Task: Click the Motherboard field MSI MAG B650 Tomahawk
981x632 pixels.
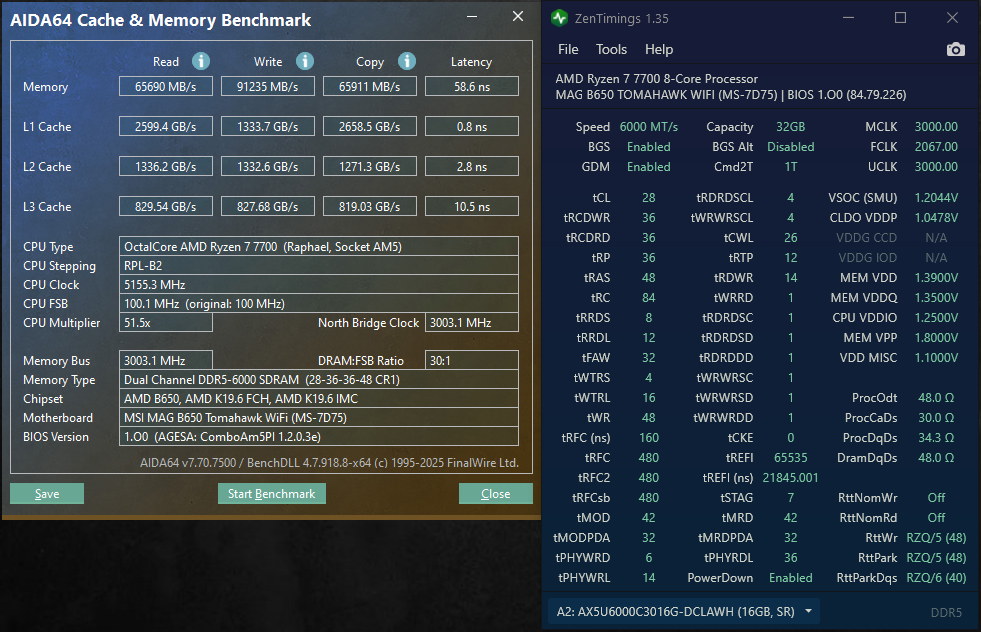Action: [318, 417]
